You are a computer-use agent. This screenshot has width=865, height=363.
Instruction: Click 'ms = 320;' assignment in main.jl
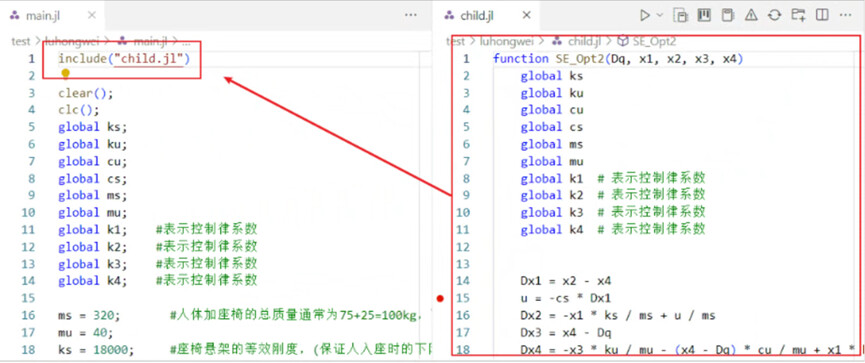pyautogui.click(x=89, y=316)
